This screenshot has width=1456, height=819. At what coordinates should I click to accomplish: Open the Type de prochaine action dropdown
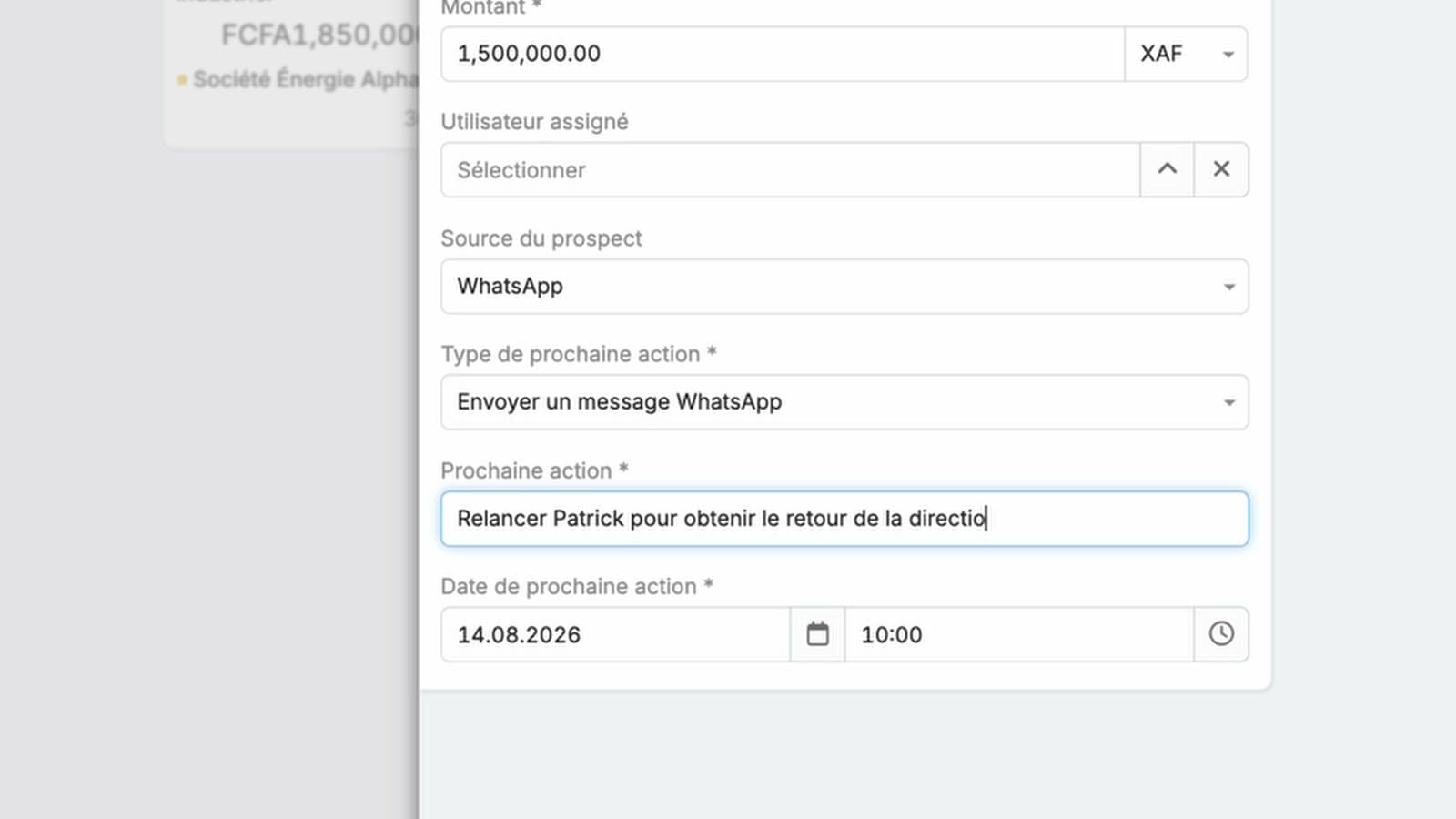point(844,402)
